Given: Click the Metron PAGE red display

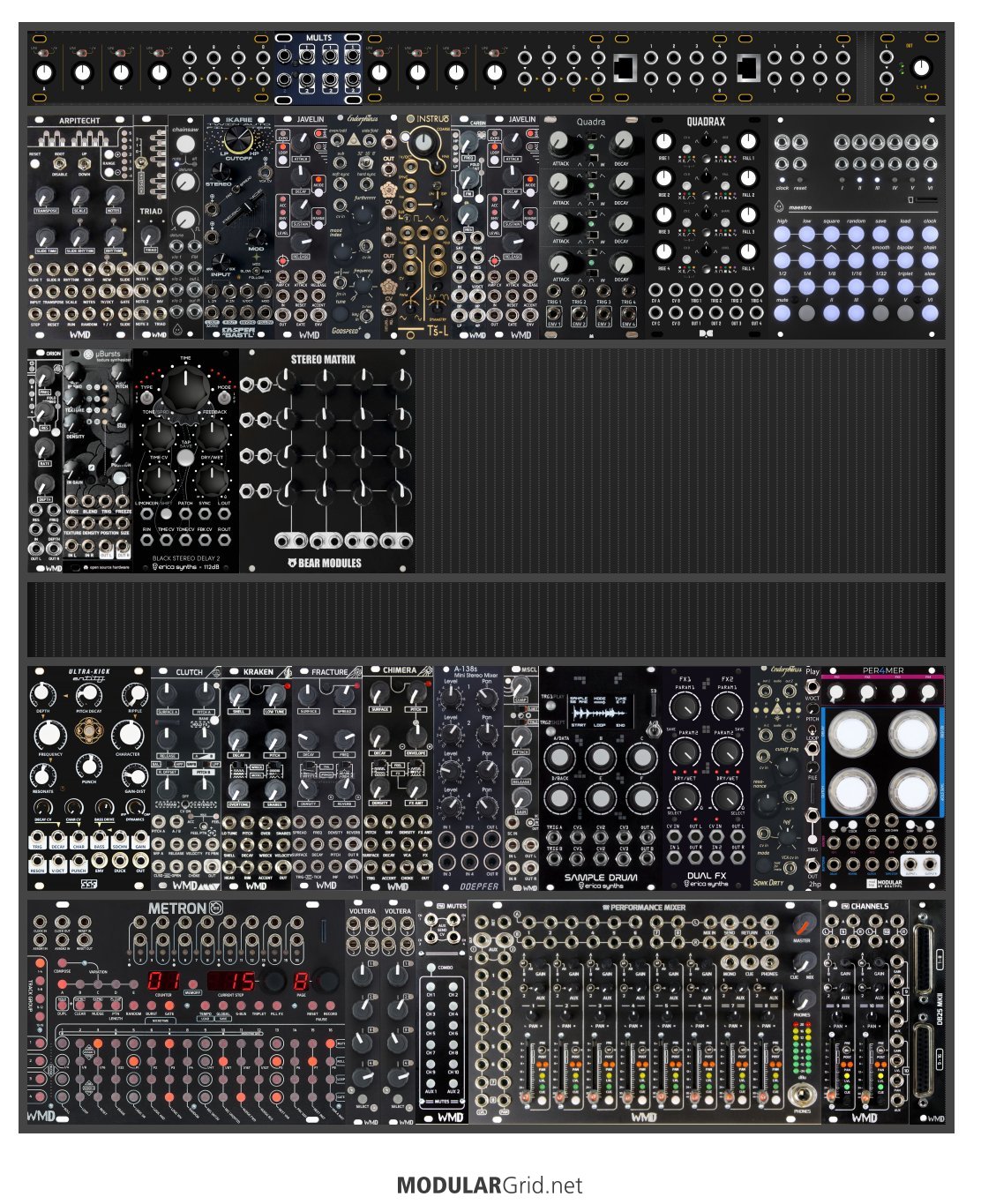Looking at the screenshot, I should coord(302,981).
